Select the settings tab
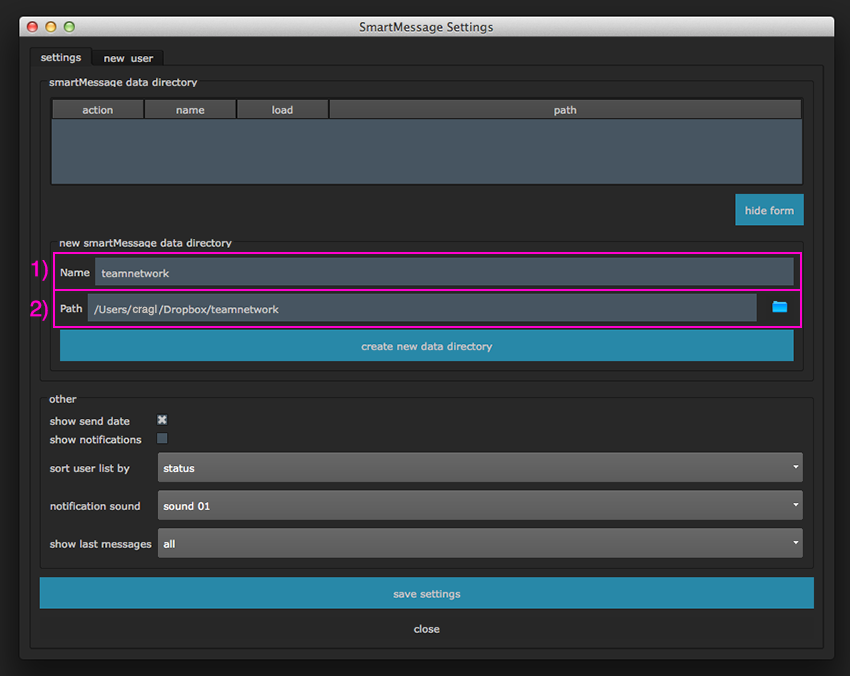Screen dimensions: 850x676 [61, 57]
